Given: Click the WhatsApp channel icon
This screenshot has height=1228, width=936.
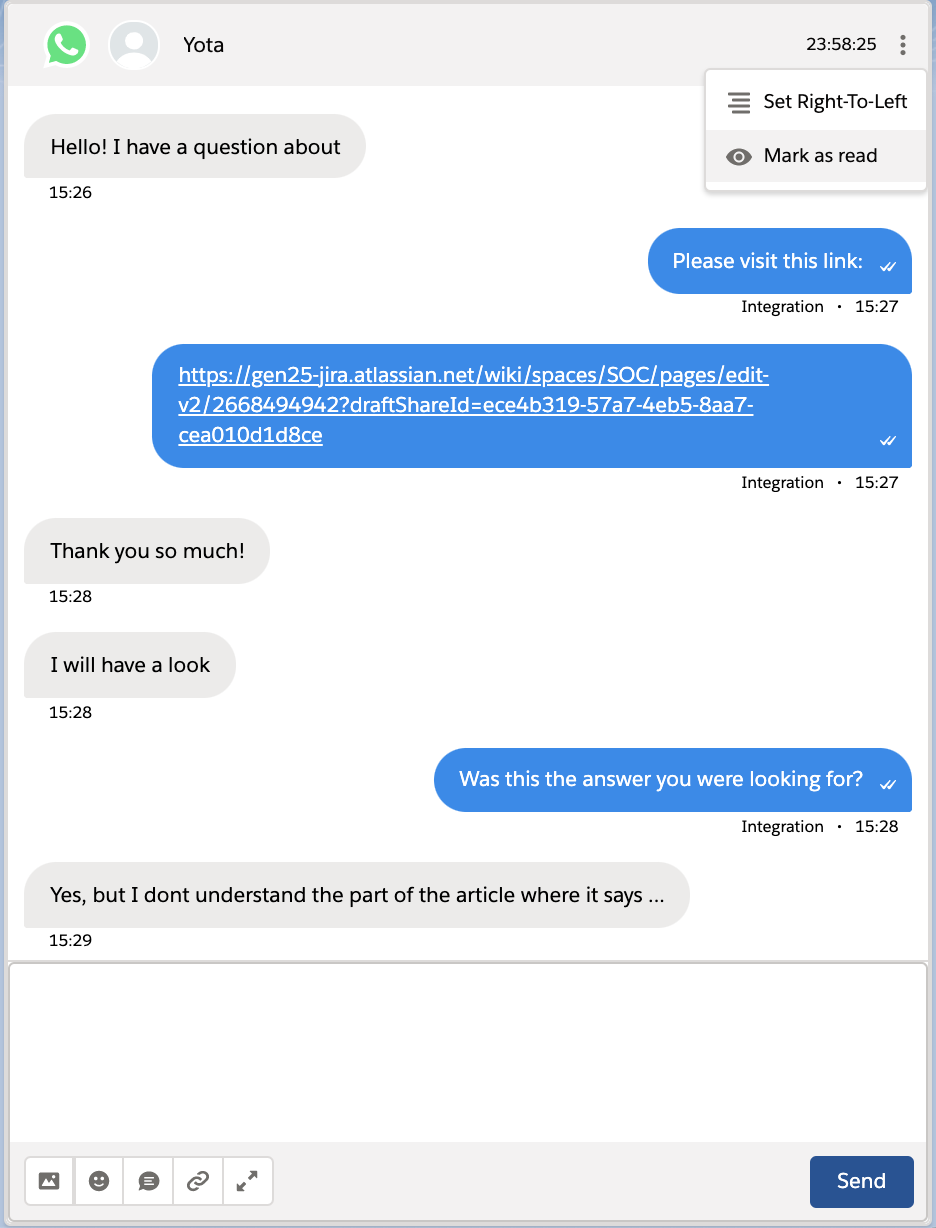Looking at the screenshot, I should [x=67, y=45].
